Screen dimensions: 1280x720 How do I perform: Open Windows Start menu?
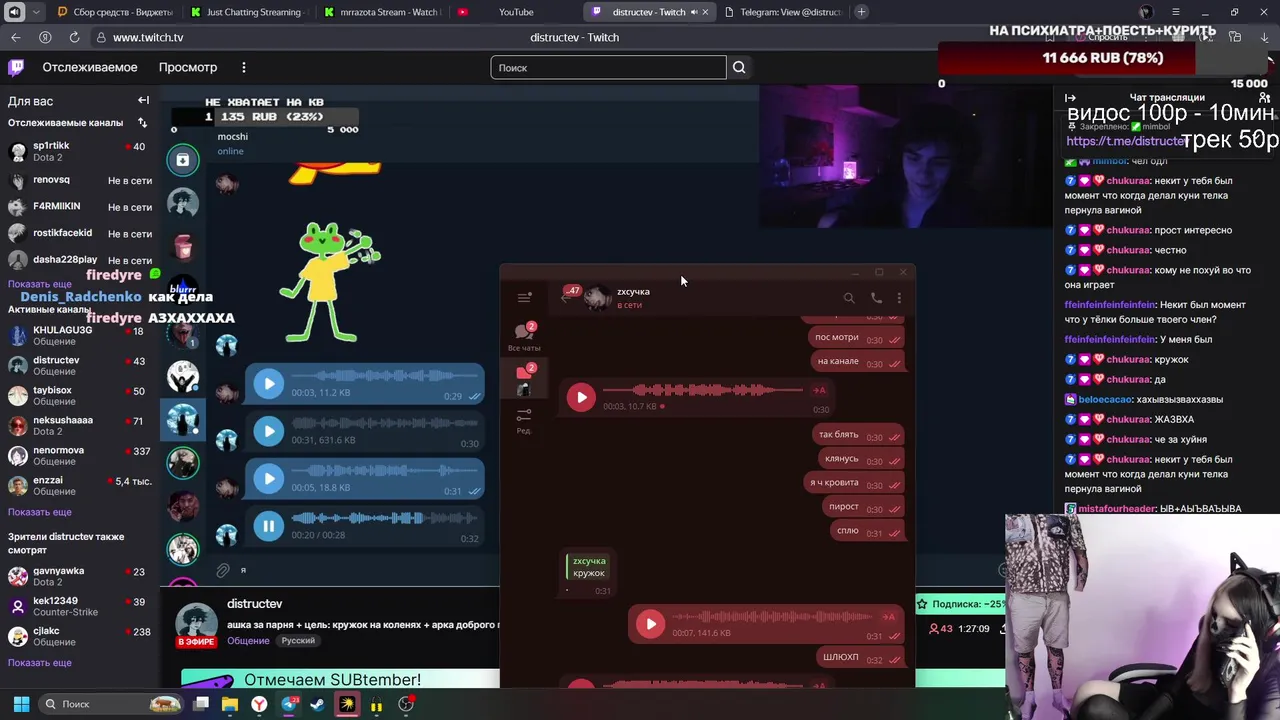coord(21,704)
